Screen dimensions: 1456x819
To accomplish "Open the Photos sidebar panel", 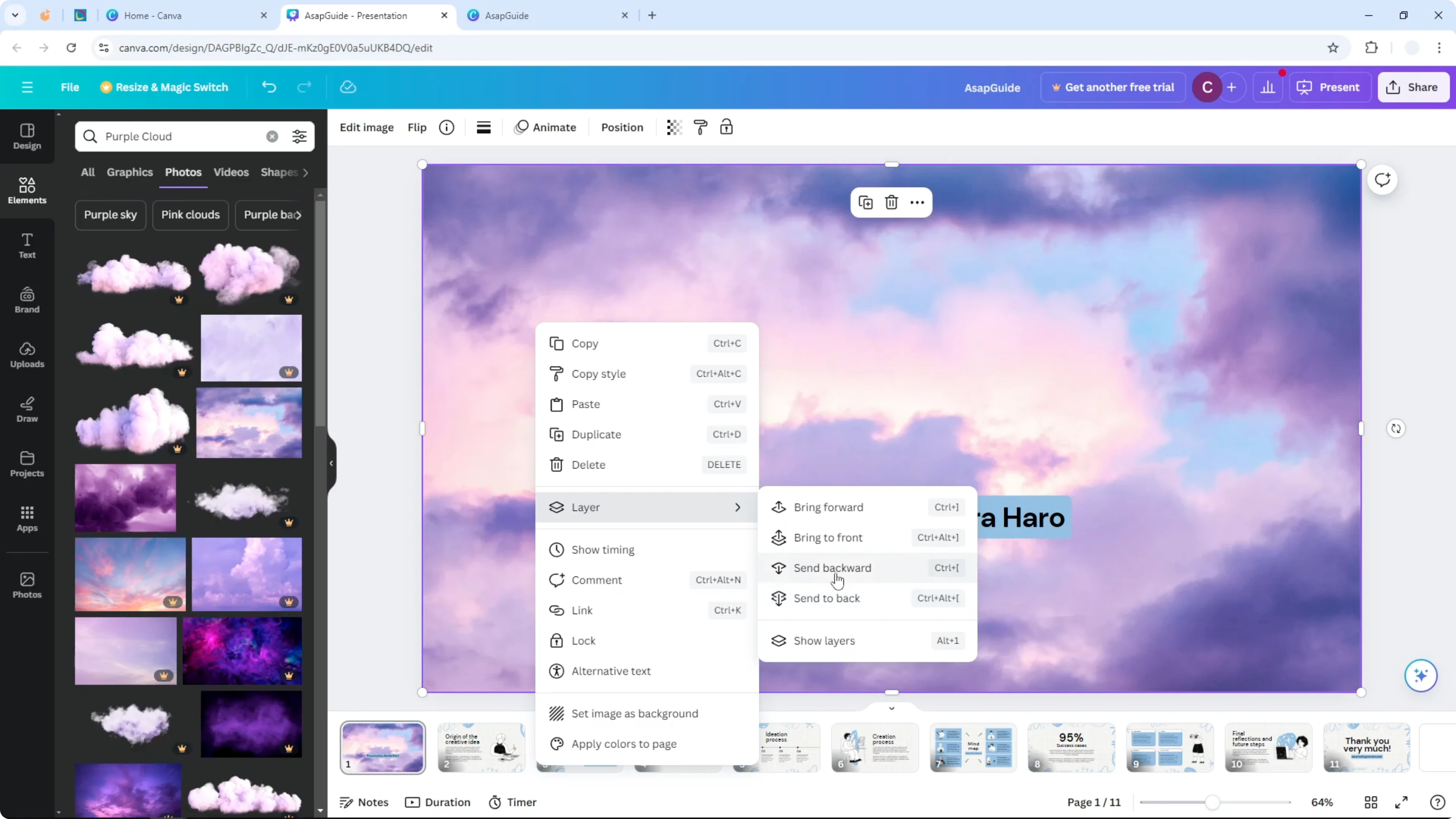I will click(x=27, y=586).
